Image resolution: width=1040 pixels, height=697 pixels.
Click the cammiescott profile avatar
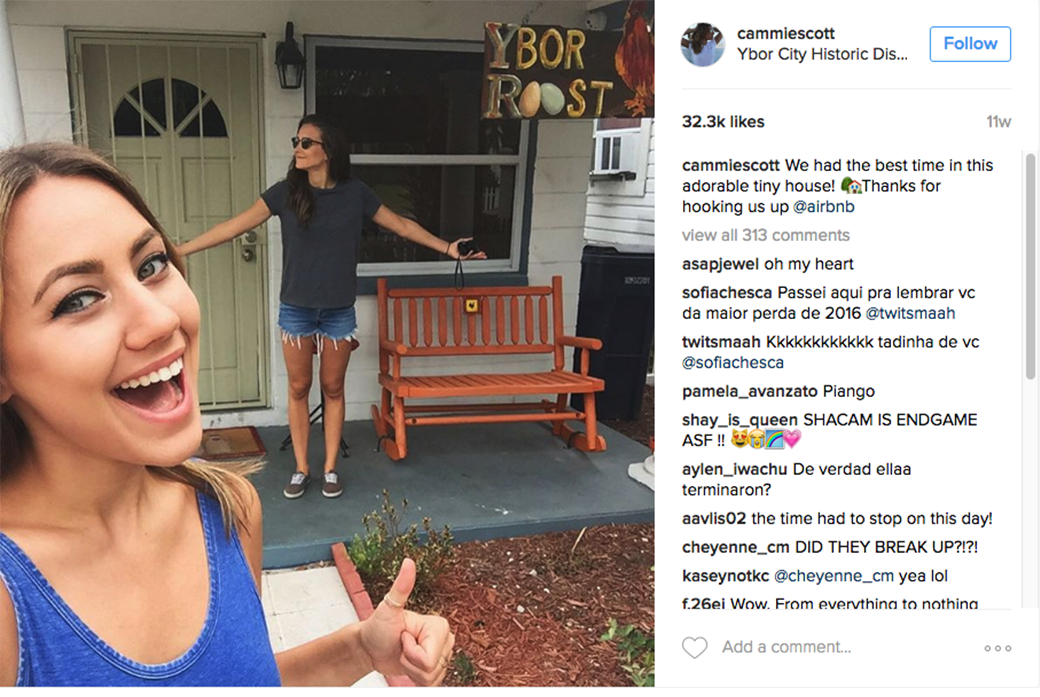(703, 44)
